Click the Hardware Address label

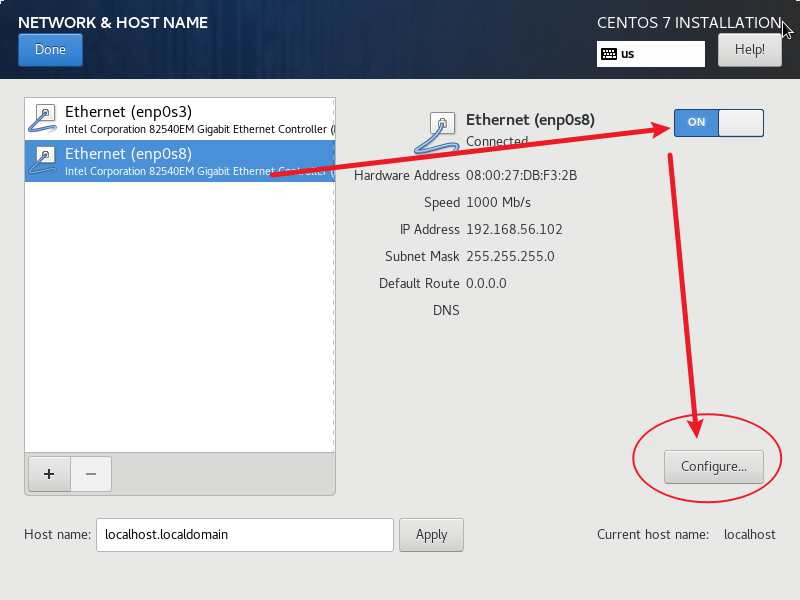(x=407, y=176)
